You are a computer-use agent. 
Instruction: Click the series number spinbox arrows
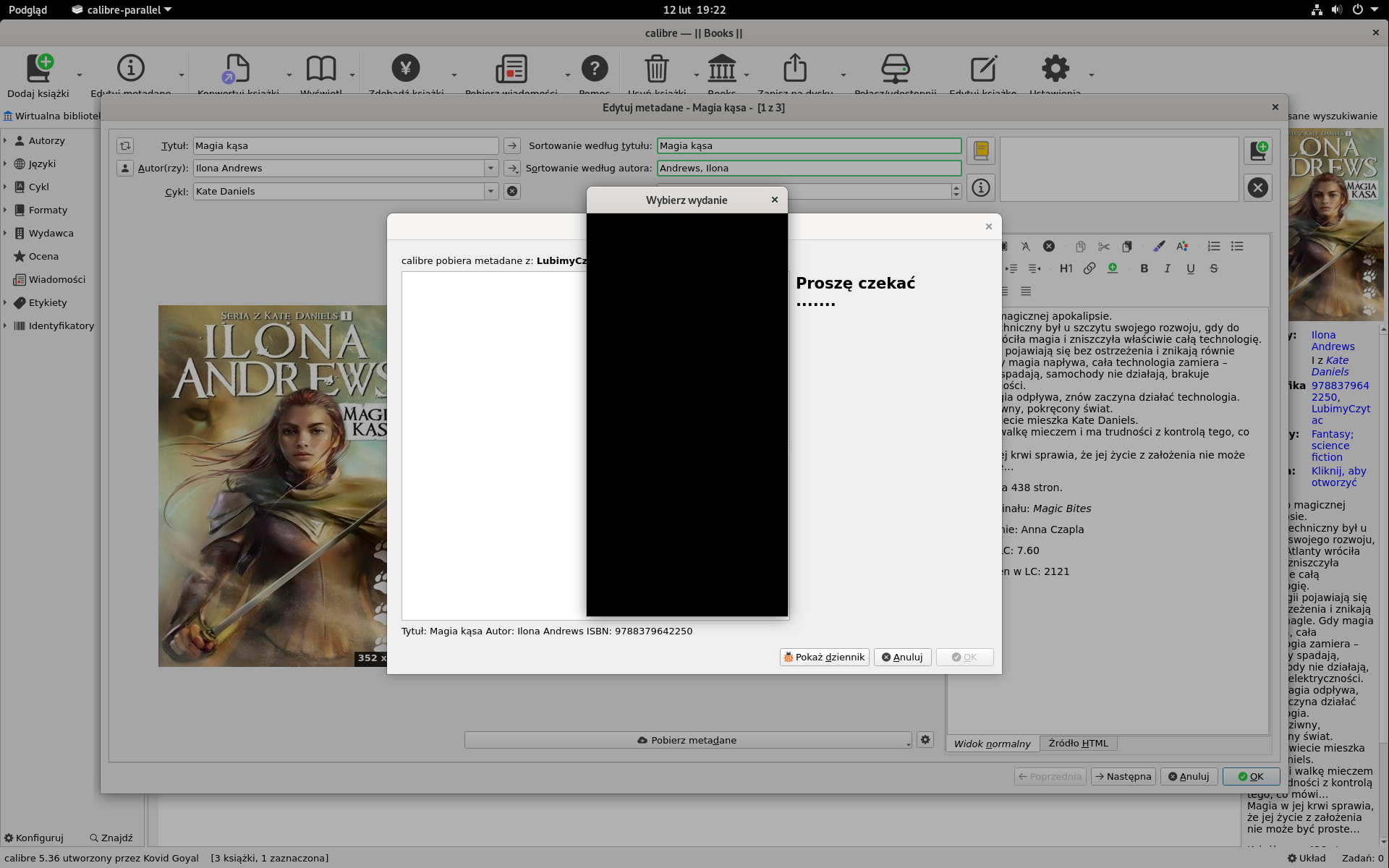point(956,191)
